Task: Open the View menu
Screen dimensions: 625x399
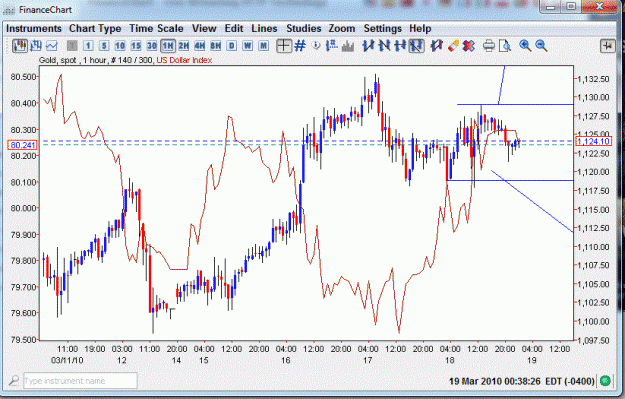Action: click(204, 29)
